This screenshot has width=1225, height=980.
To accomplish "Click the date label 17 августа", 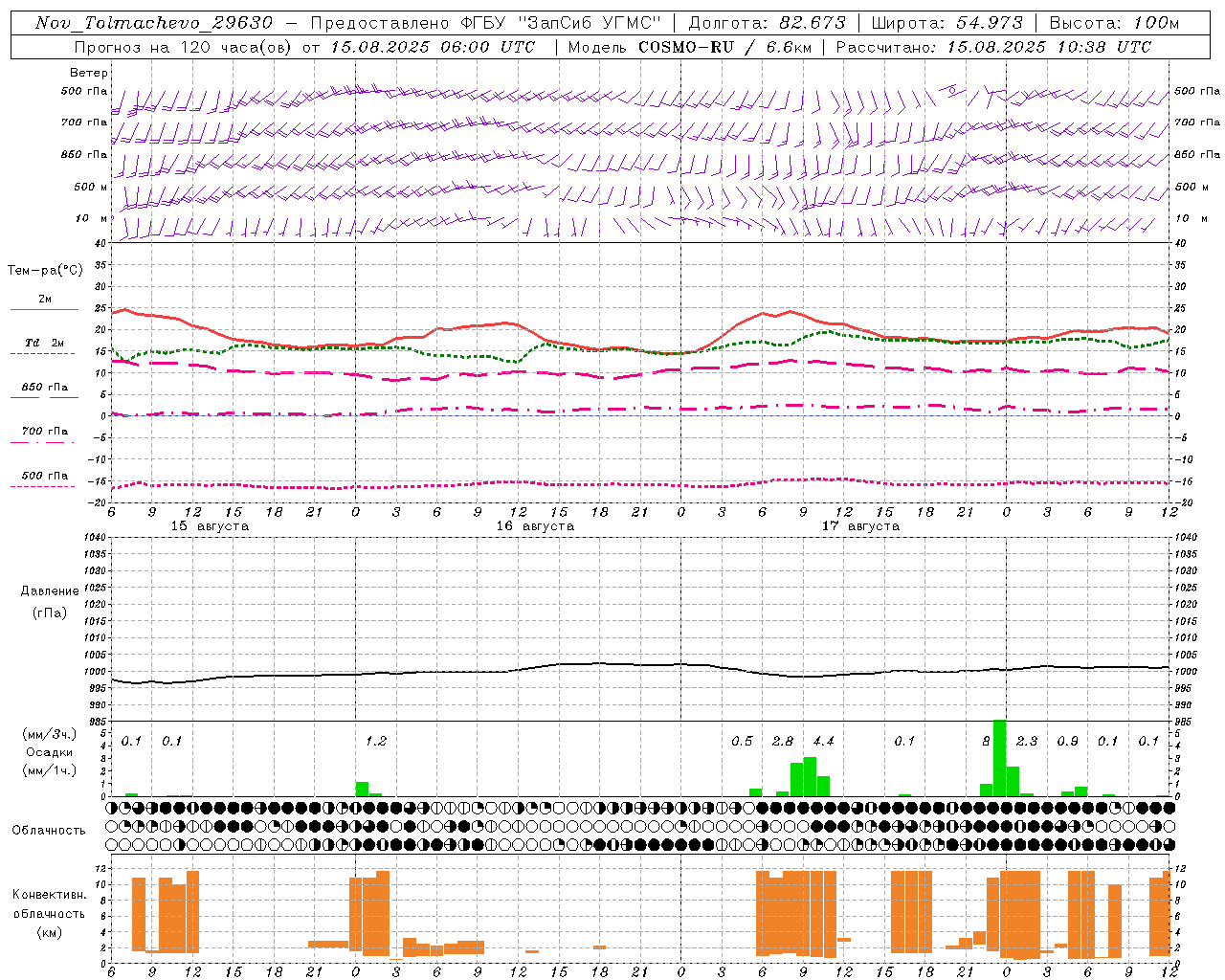I will point(860,526).
